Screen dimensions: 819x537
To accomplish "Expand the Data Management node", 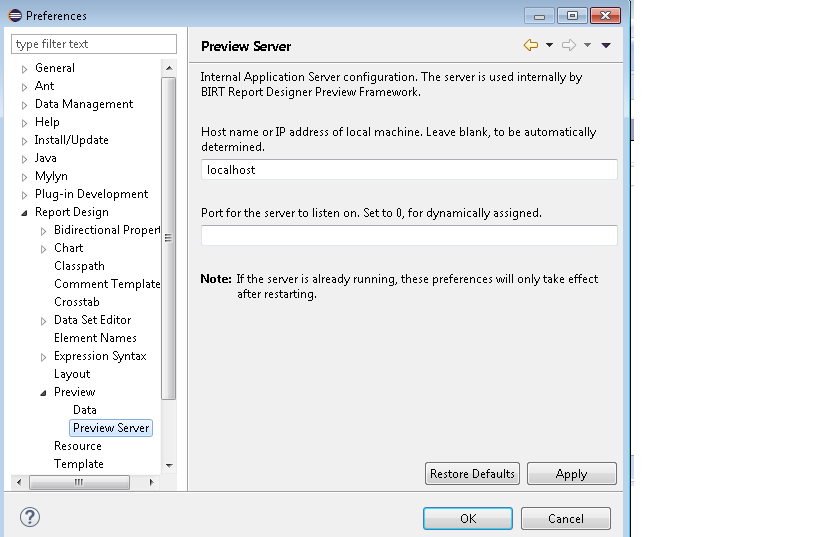I will point(24,105).
